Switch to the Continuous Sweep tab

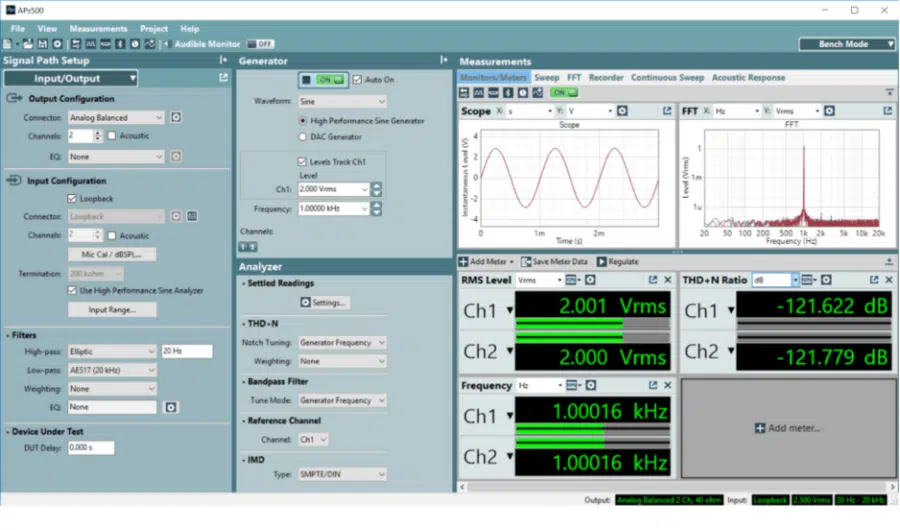[667, 77]
